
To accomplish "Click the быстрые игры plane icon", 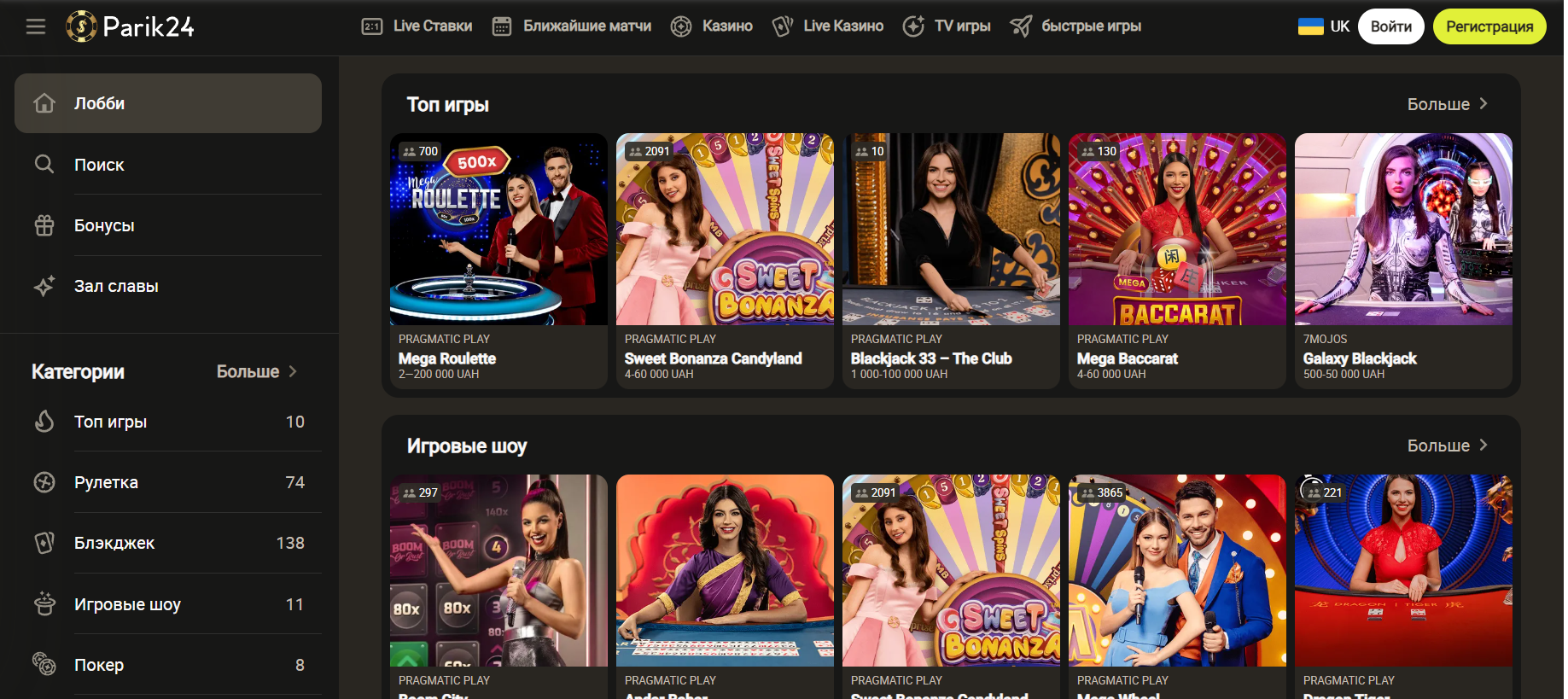I will tap(1021, 26).
